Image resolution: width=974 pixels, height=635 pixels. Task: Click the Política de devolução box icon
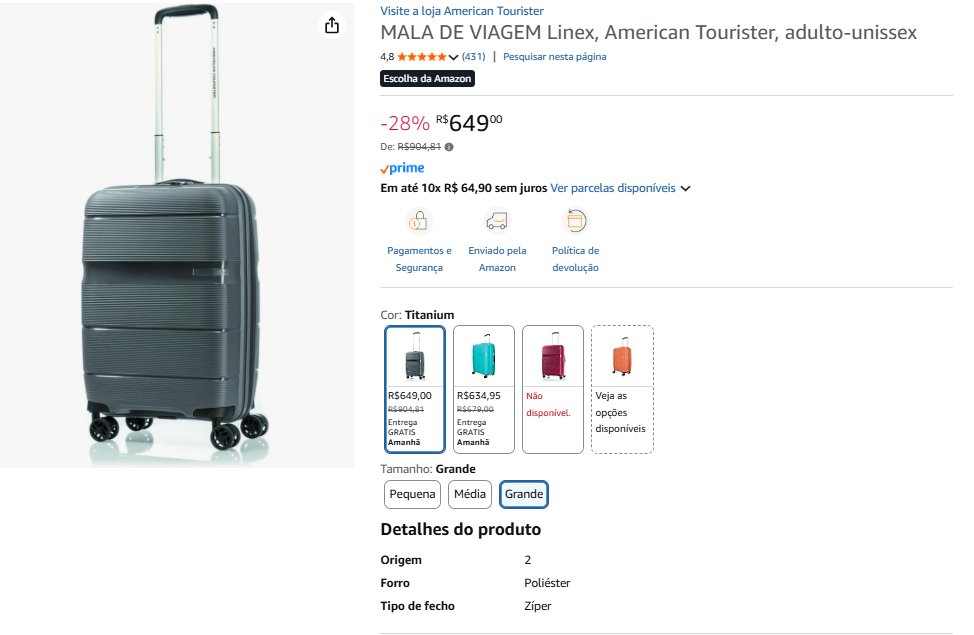[x=576, y=220]
